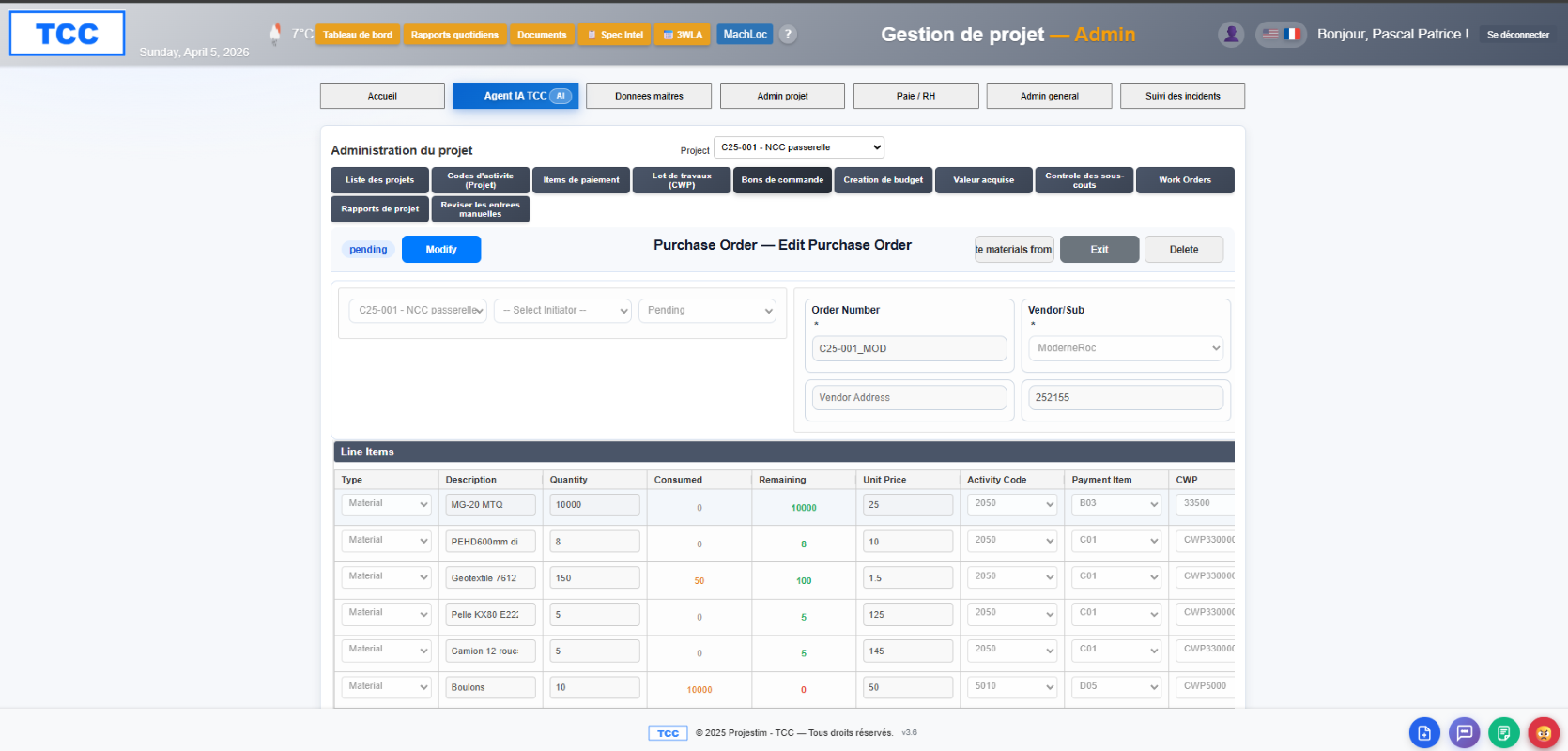The width and height of the screenshot is (1568, 751).
Task: Expand the Select Initiator dropdown
Action: pyautogui.click(x=562, y=311)
